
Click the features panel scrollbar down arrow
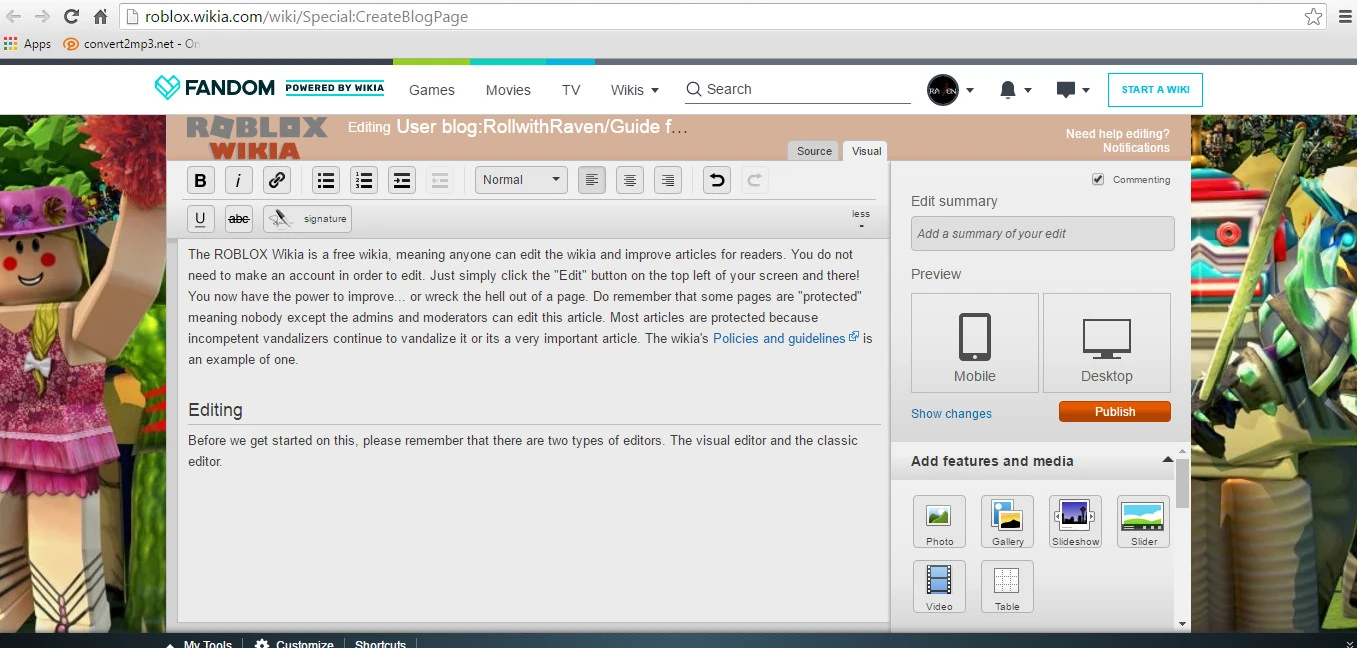1183,623
